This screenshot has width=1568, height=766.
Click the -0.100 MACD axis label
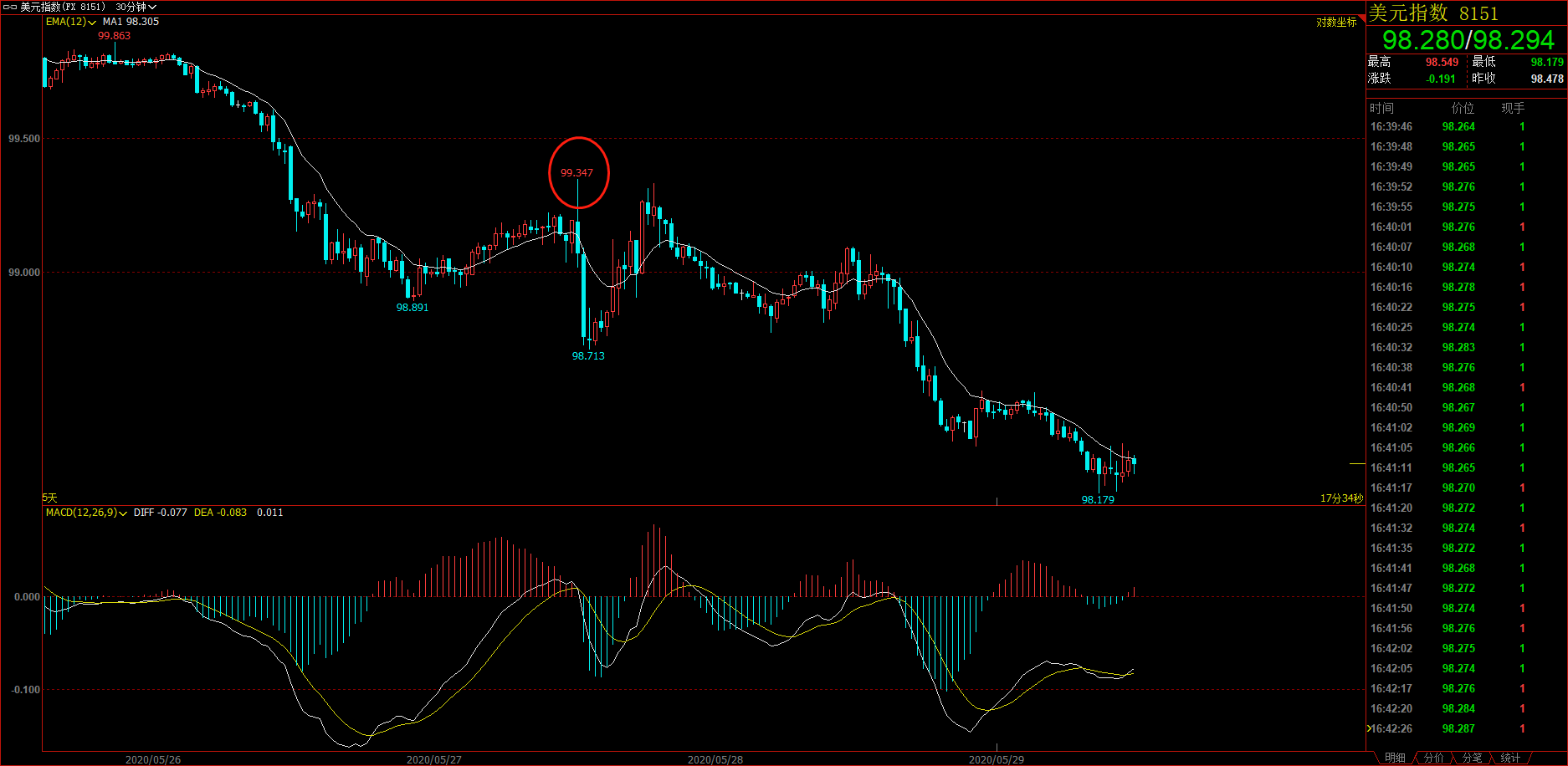tap(25, 690)
